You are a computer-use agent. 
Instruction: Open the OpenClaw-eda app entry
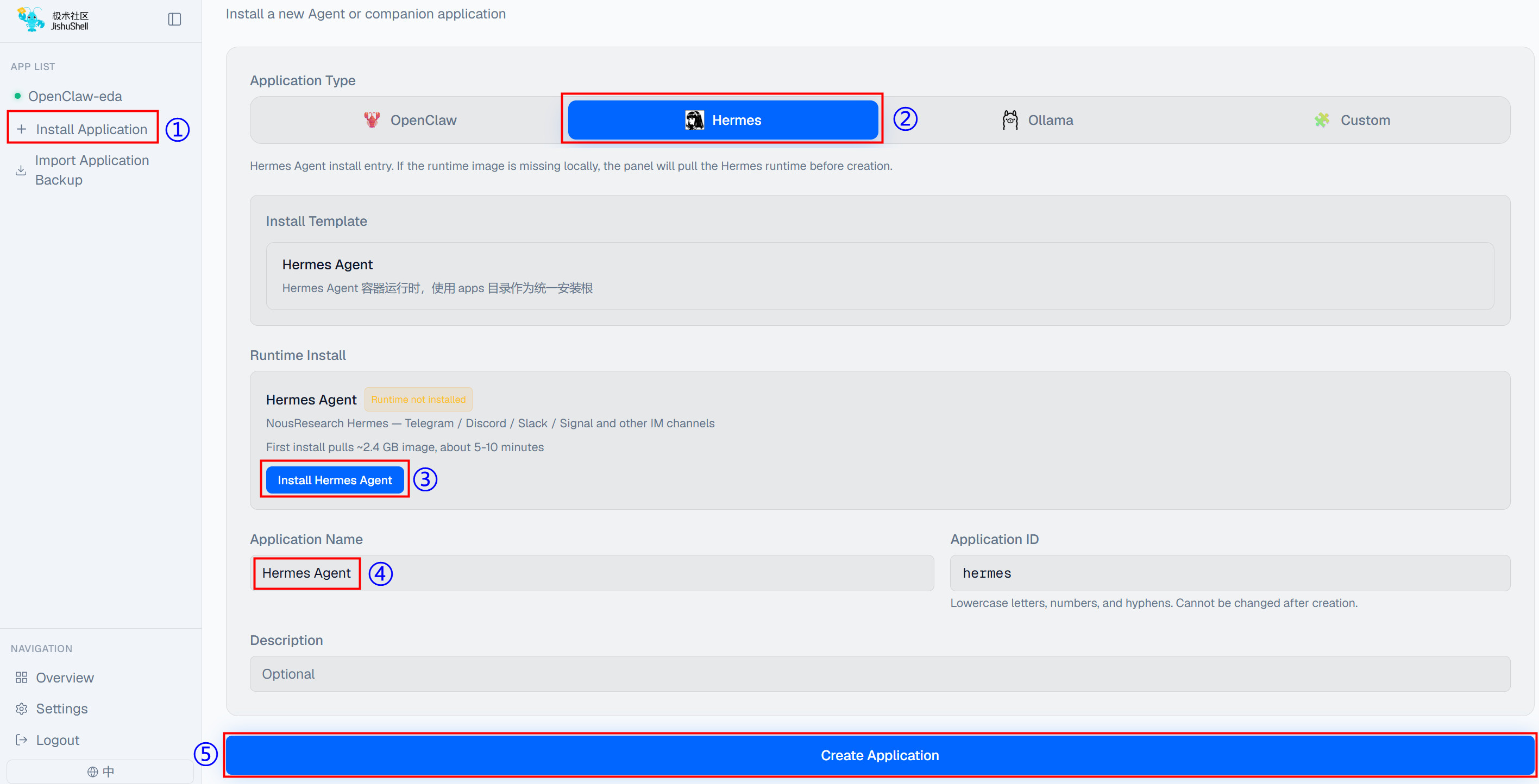[74, 96]
